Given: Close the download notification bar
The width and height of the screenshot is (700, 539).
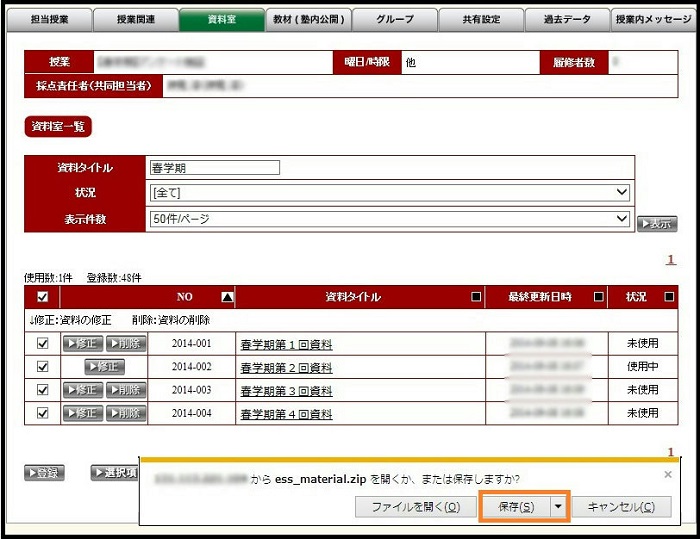Looking at the screenshot, I should tap(667, 475).
